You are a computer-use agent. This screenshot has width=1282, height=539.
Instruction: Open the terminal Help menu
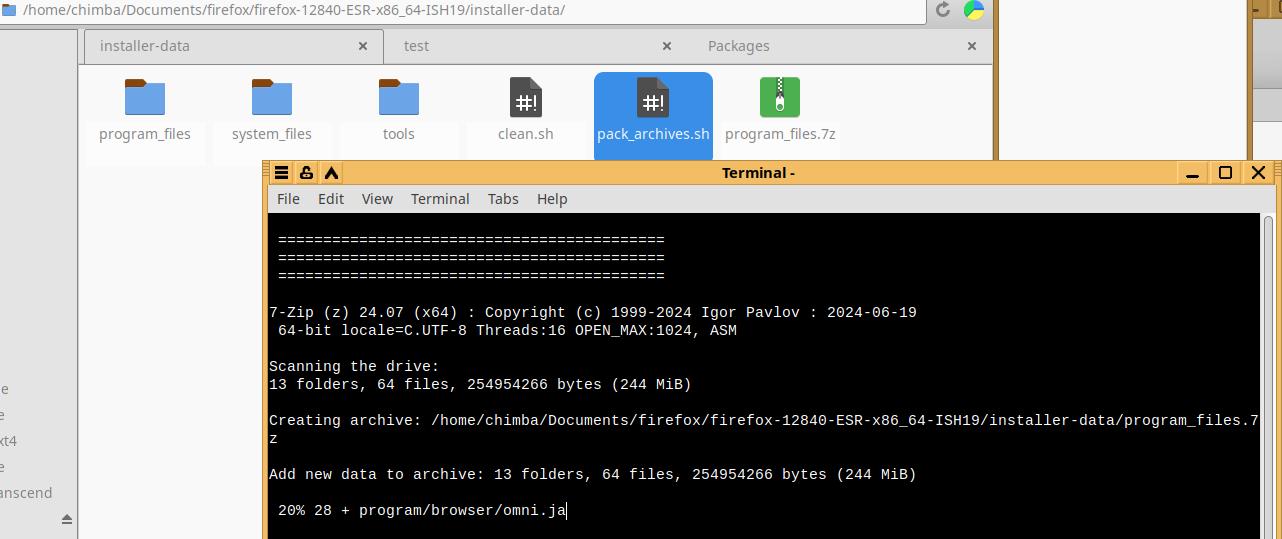552,199
